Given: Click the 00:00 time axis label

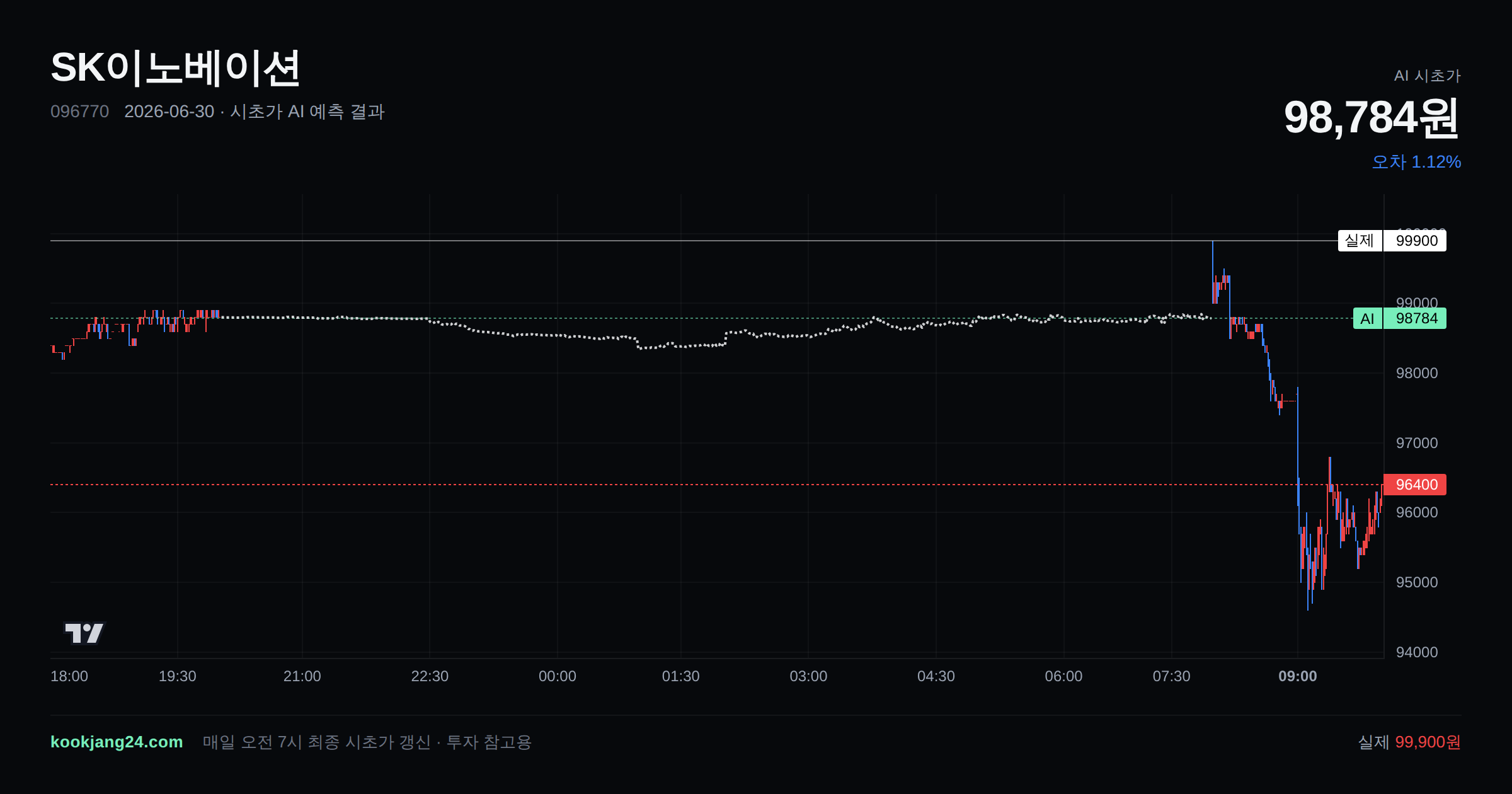Looking at the screenshot, I should [558, 676].
